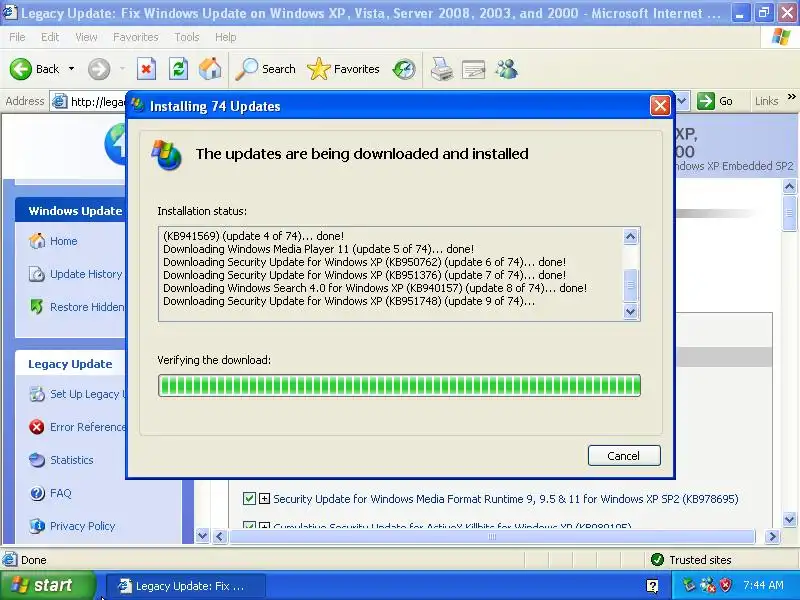Click the Restore Hidden green arrow icon
The image size is (800, 600).
37,307
